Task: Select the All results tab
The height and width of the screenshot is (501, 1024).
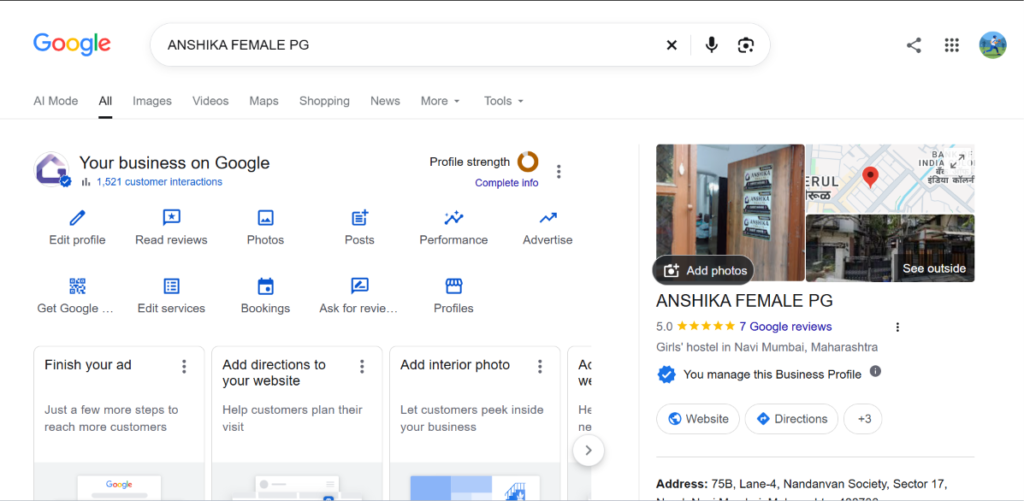Action: click(105, 101)
